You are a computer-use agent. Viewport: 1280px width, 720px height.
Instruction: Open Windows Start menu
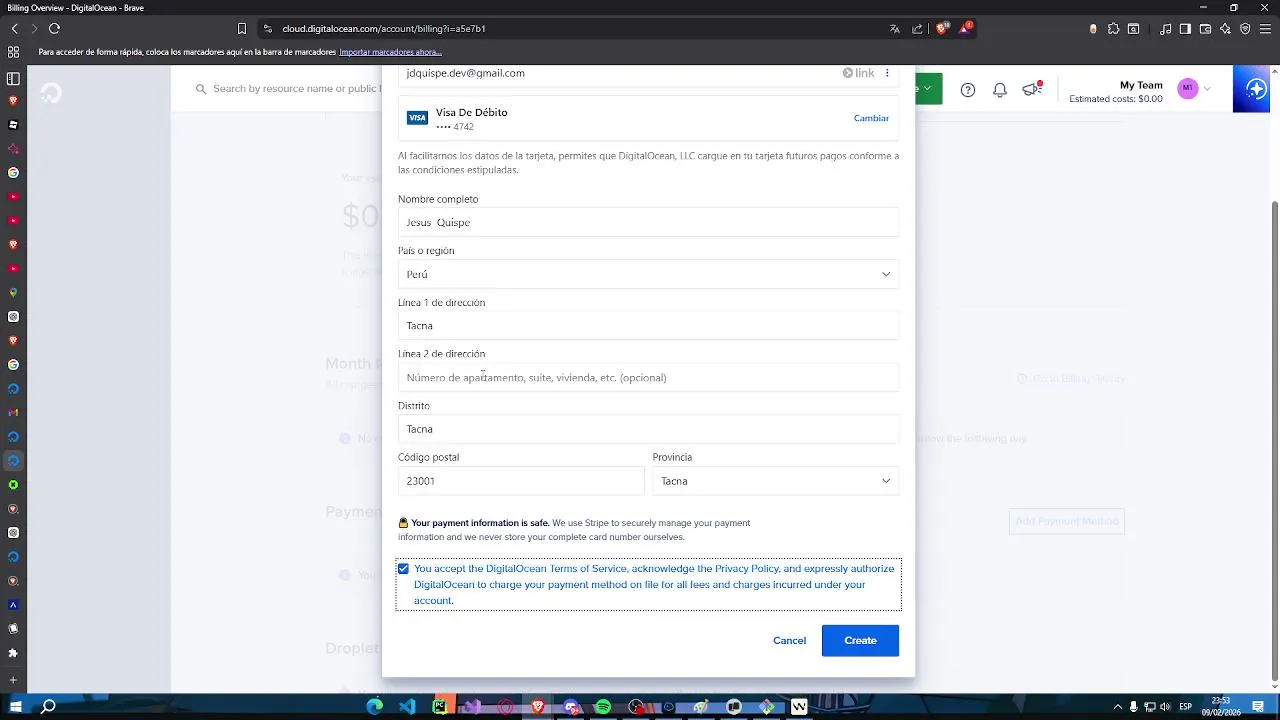point(15,707)
